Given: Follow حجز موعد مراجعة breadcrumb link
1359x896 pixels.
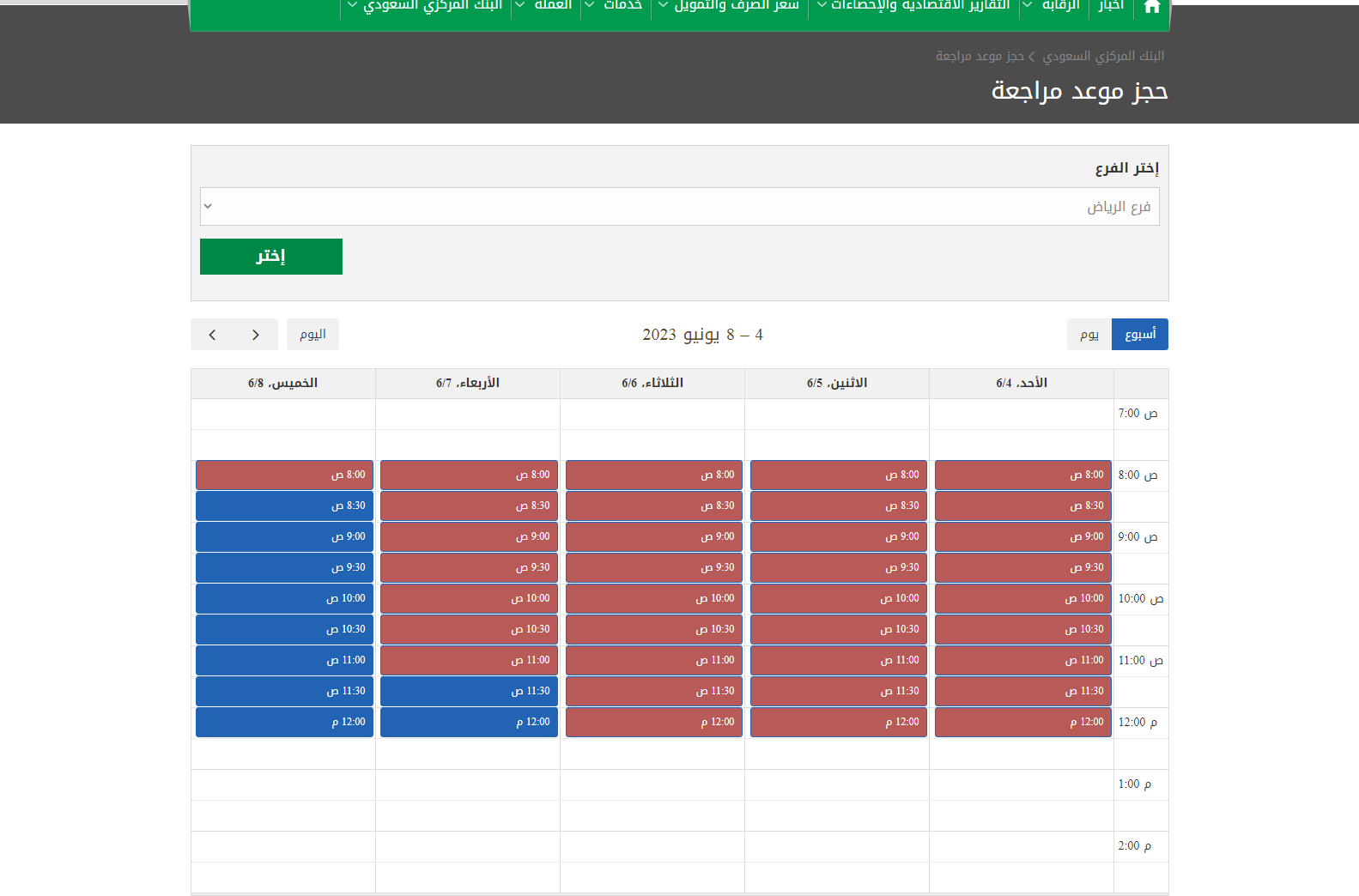Looking at the screenshot, I should pyautogui.click(x=980, y=56).
